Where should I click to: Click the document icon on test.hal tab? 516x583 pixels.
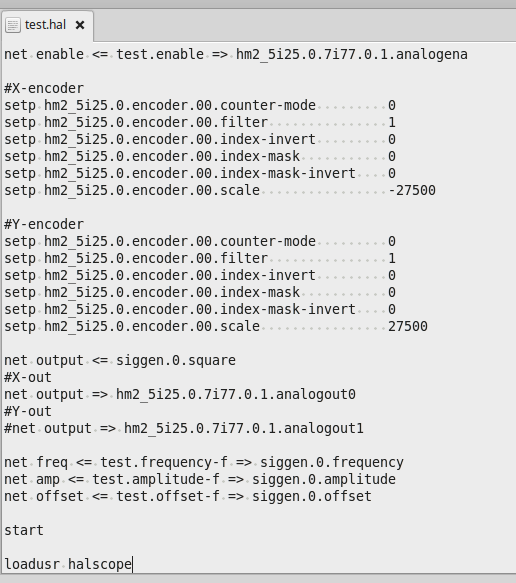(13, 25)
